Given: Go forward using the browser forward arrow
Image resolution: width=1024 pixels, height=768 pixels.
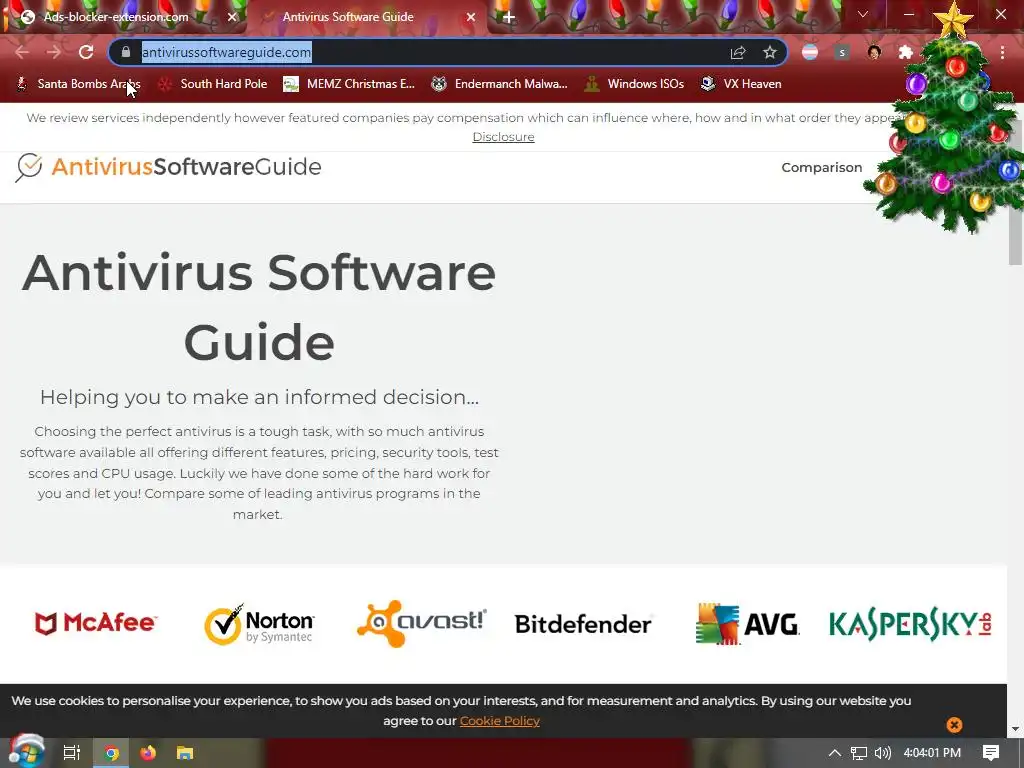Looking at the screenshot, I should 54,52.
